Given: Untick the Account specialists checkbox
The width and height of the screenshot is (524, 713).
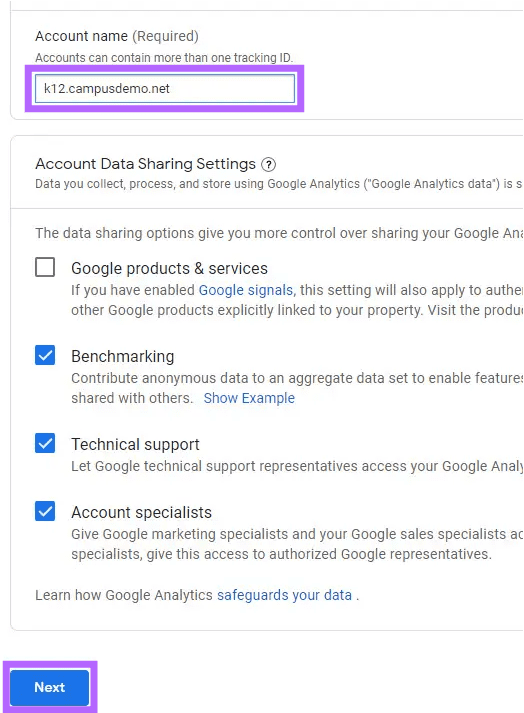Looking at the screenshot, I should pos(45,511).
